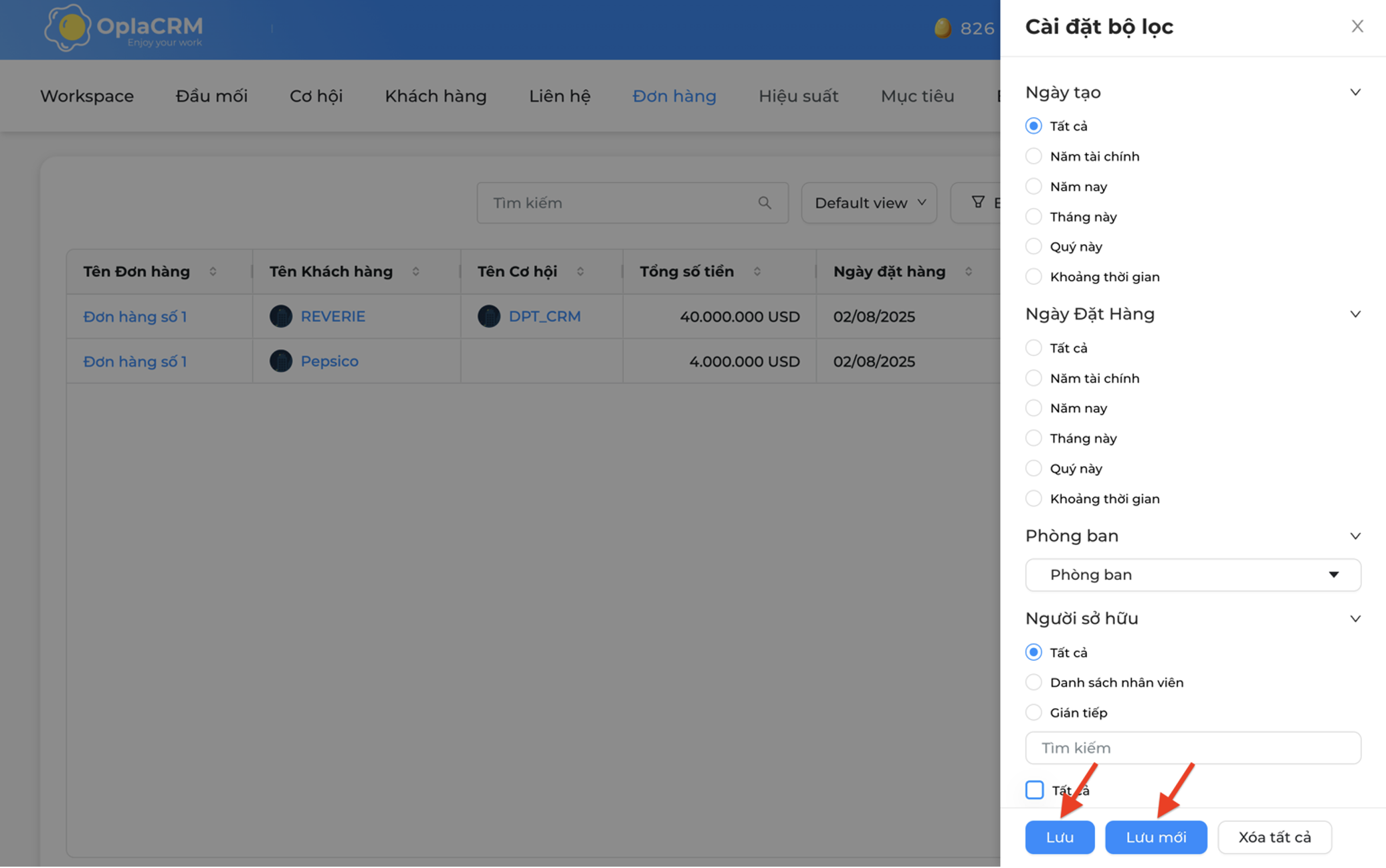Open the Pepsico customer link

[329, 361]
